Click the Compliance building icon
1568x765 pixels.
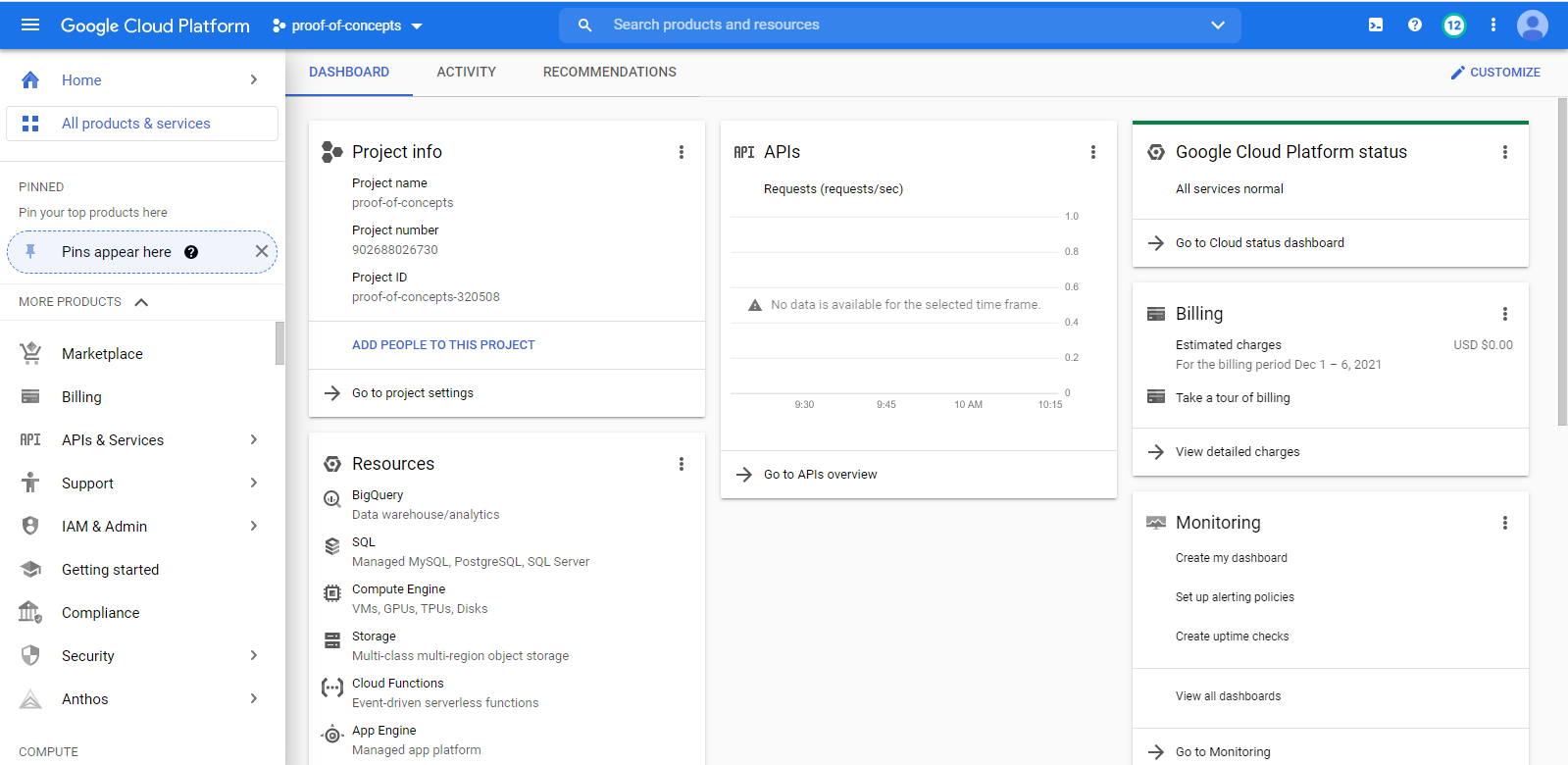pos(30,612)
